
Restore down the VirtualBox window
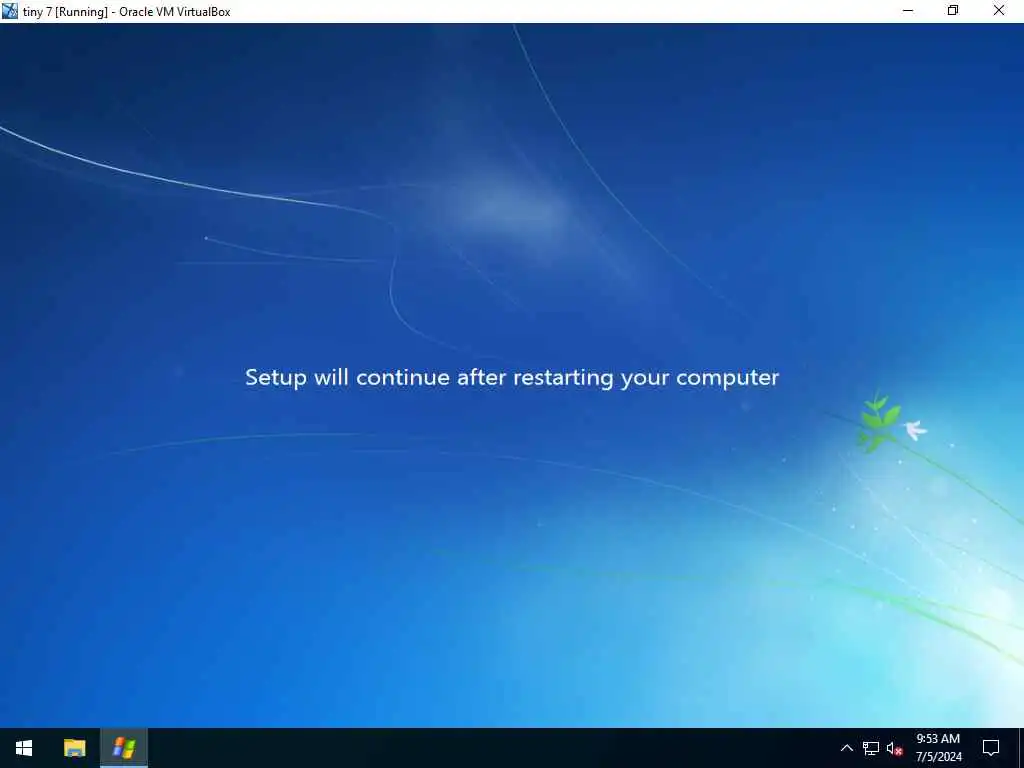(953, 11)
